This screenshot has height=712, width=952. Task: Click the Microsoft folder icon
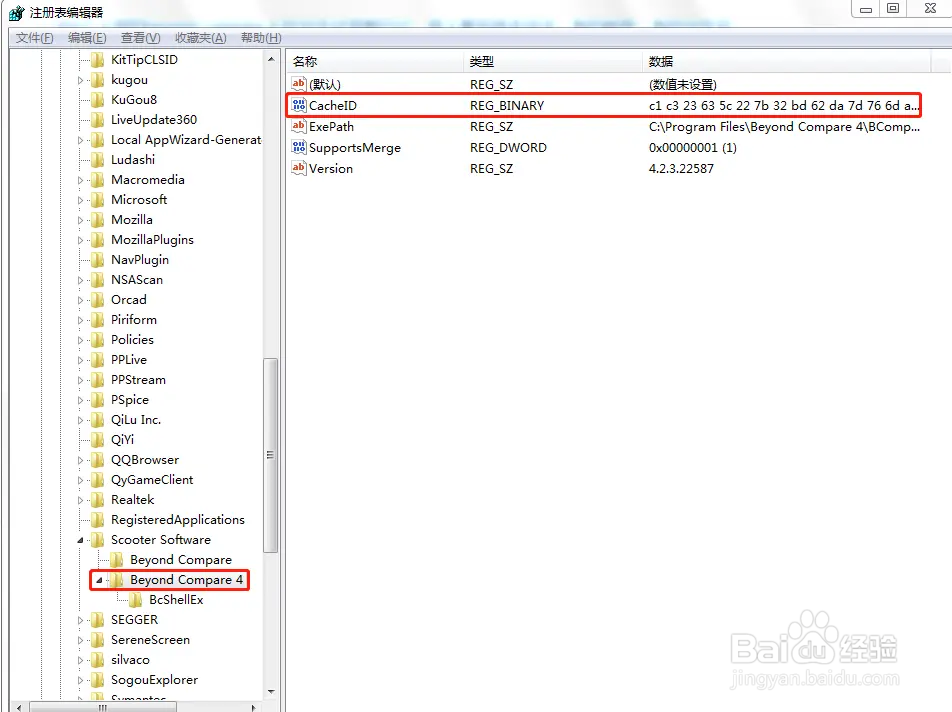coord(98,200)
